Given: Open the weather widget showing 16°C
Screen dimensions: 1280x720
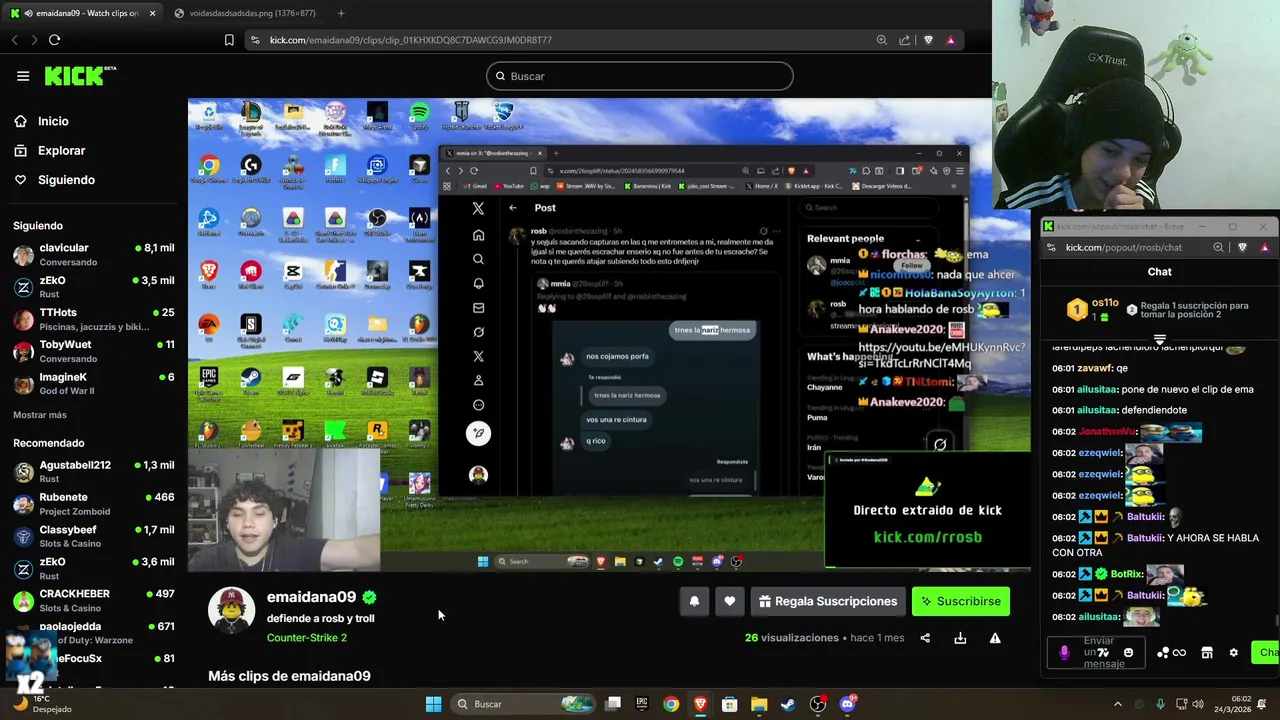Looking at the screenshot, I should [x=40, y=703].
